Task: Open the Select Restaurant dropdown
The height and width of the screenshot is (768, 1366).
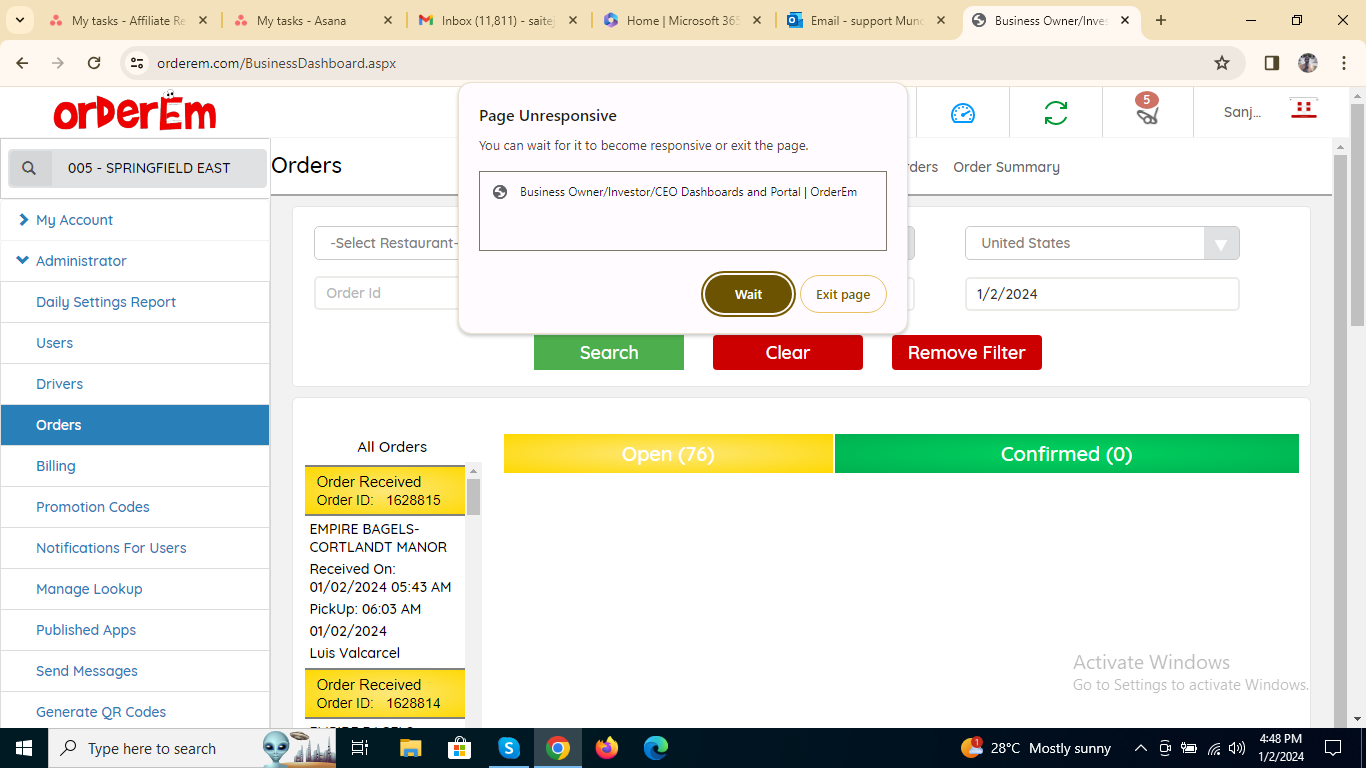Action: [388, 243]
